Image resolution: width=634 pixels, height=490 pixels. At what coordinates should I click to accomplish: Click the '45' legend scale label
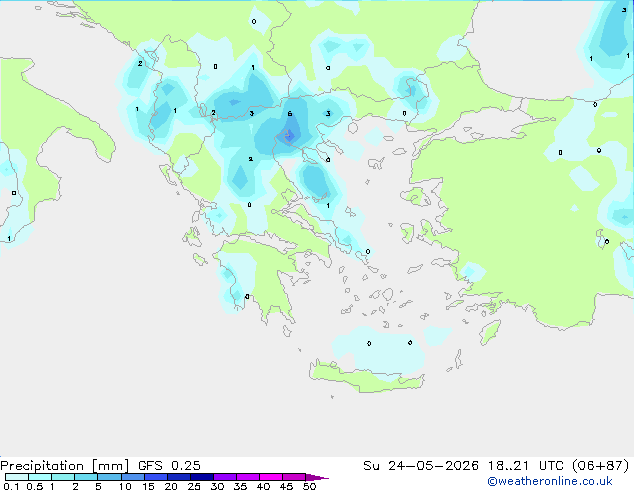coord(286,486)
